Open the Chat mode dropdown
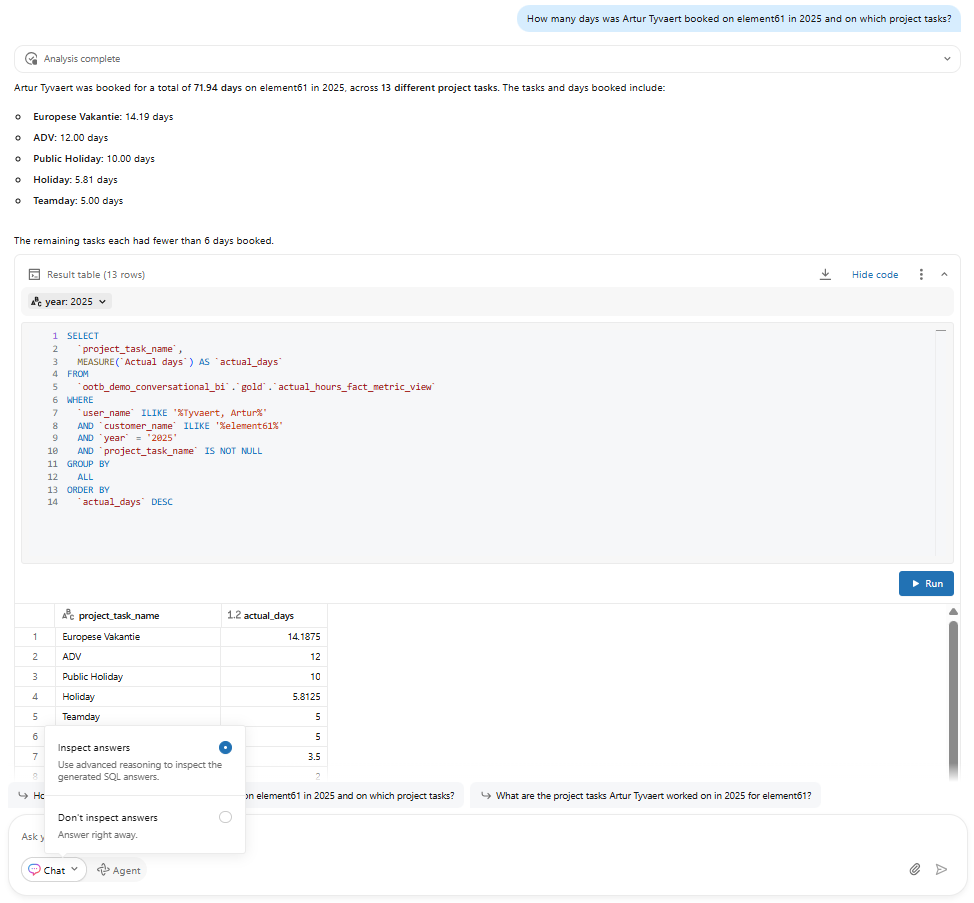Screen dimensions: 974x903 (54, 870)
